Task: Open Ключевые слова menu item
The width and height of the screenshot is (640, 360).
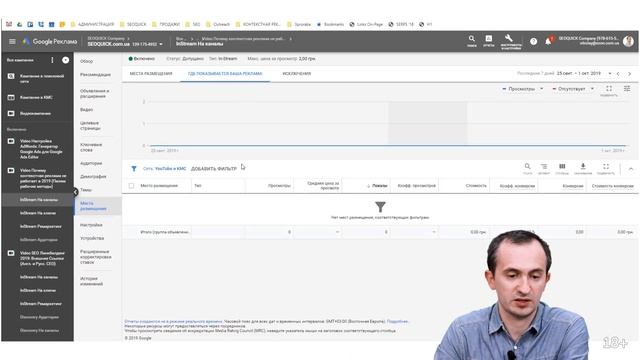Action: coord(91,147)
